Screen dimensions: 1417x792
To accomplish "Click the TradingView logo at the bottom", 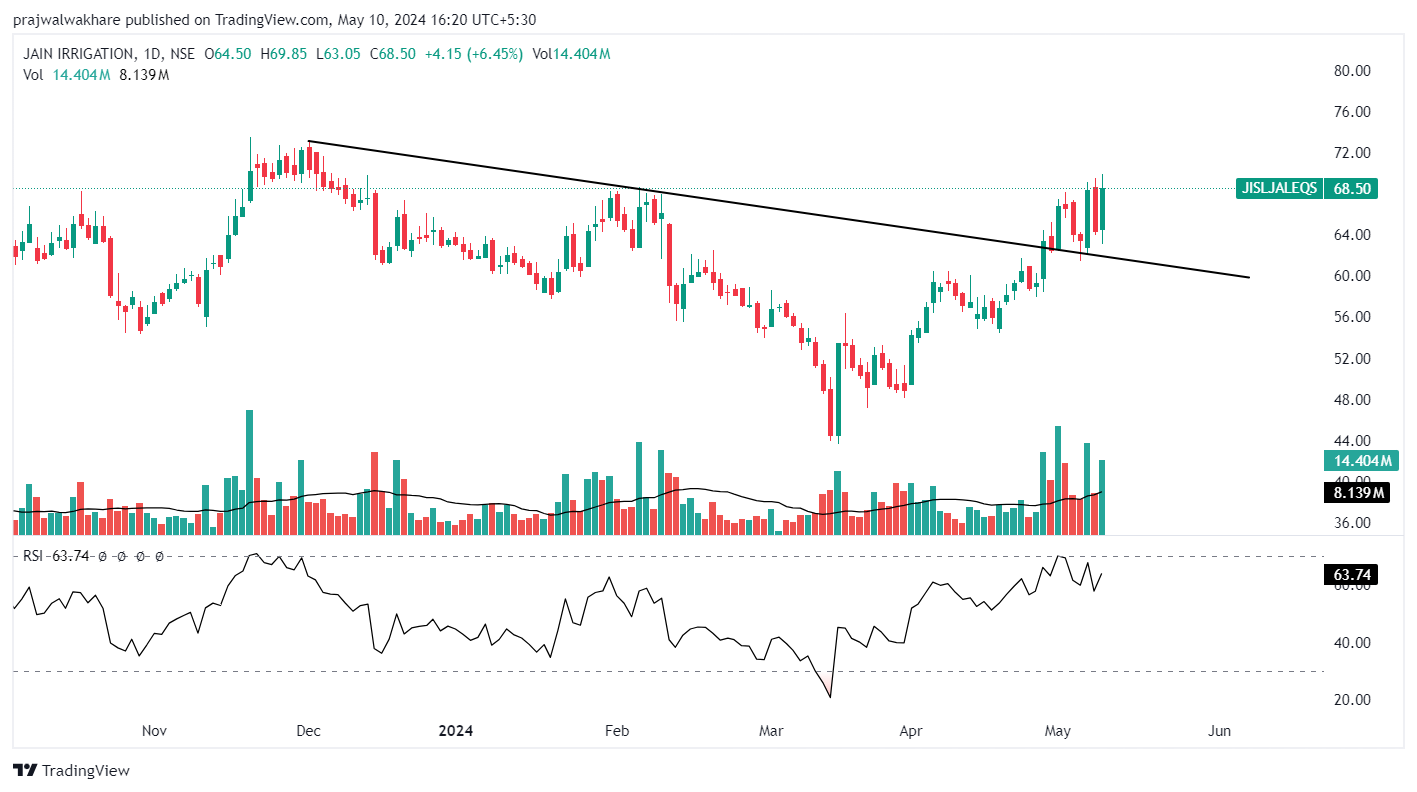I will click(x=71, y=771).
